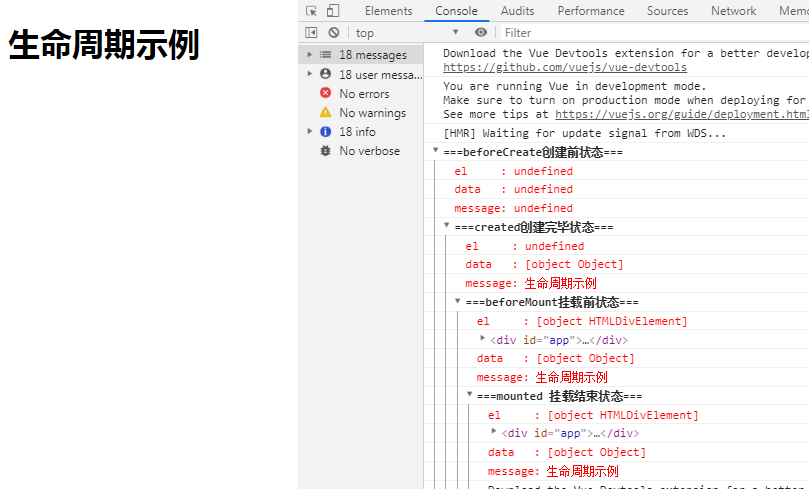
Task: Clear the console with the ban icon
Action: (334, 32)
